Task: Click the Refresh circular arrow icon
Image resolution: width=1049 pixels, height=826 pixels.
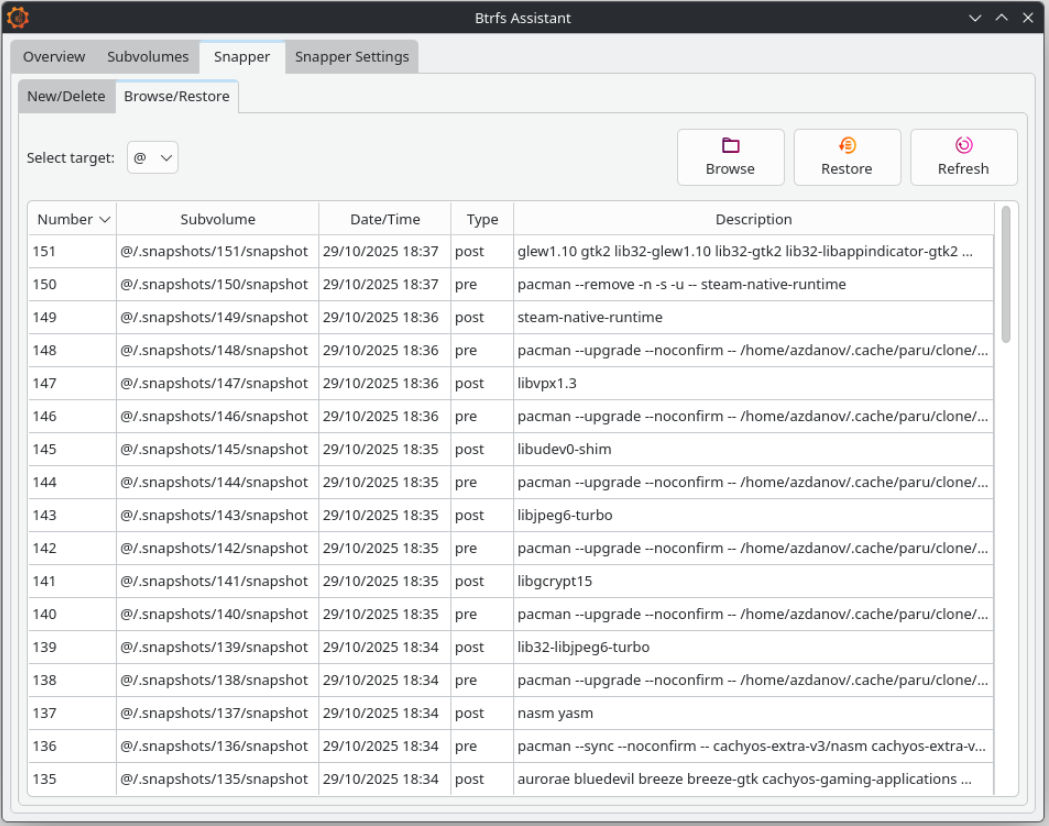Action: (963, 146)
